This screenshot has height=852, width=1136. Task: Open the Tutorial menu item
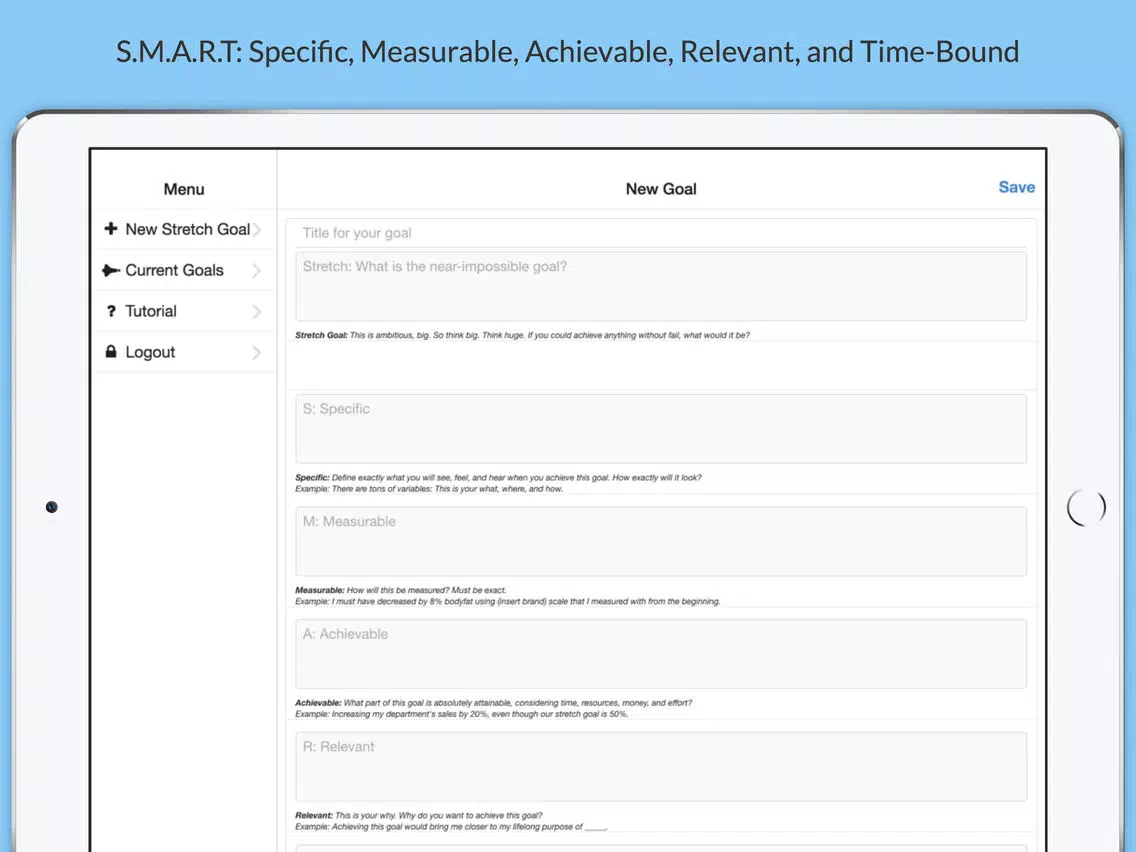coord(184,312)
